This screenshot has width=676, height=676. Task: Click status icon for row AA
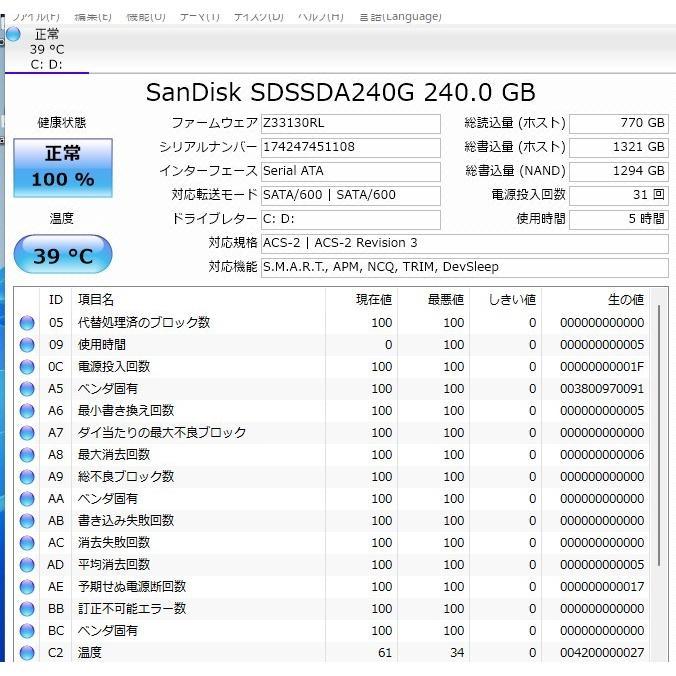[x=27, y=498]
